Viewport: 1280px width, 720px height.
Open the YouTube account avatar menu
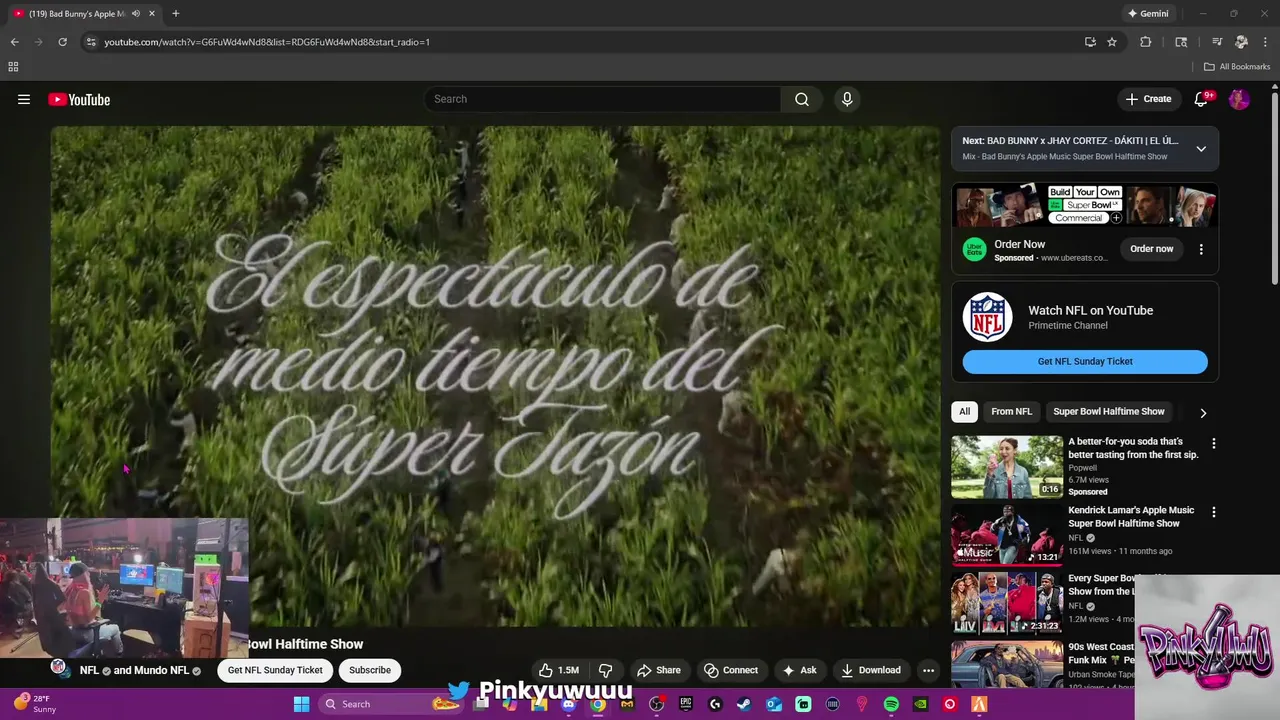click(x=1239, y=99)
